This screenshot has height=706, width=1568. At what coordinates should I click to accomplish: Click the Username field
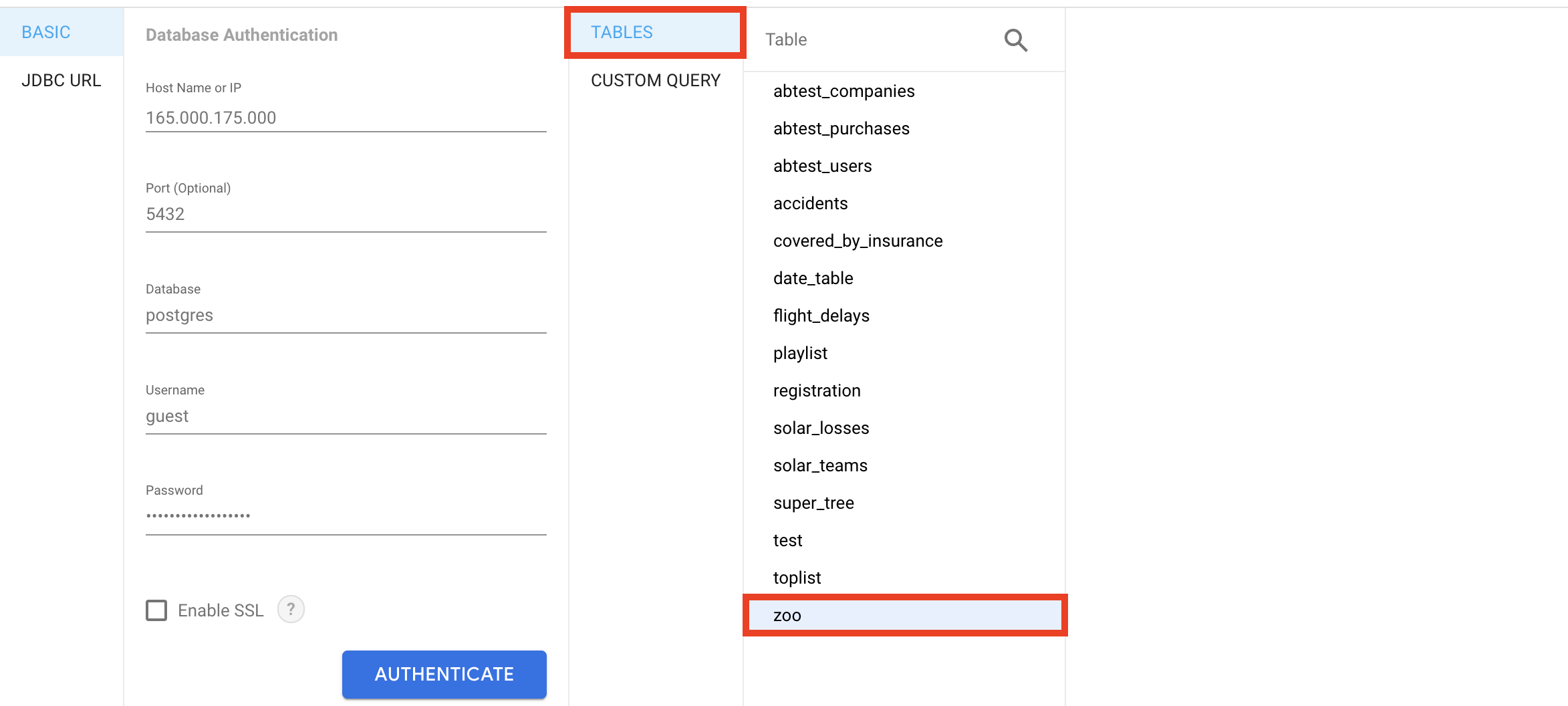pyautogui.click(x=346, y=416)
